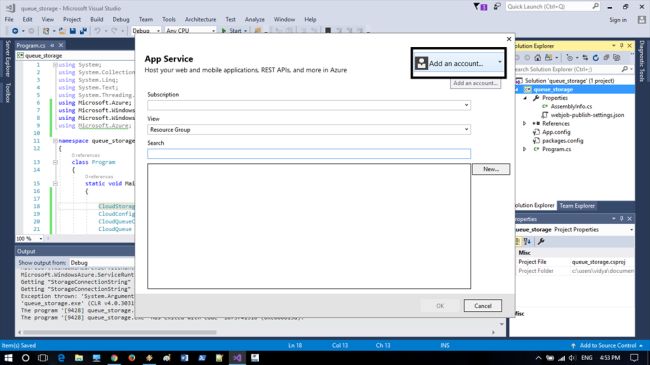Open the Server Explorer side tab
This screenshot has height=365, width=650.
pyautogui.click(x=7, y=58)
